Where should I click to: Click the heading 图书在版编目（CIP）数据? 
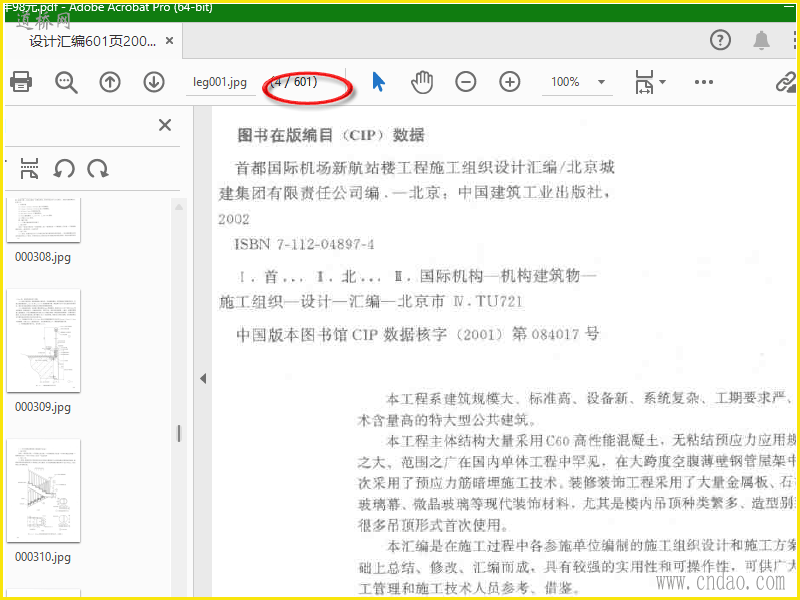pyautogui.click(x=331, y=135)
